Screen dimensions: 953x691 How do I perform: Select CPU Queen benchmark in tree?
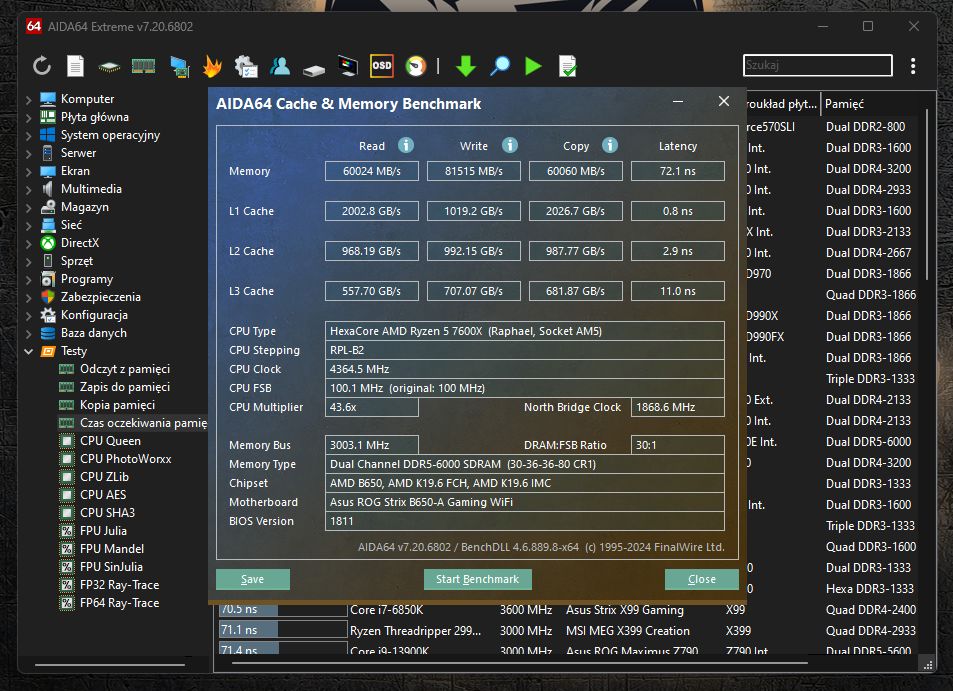coord(110,441)
